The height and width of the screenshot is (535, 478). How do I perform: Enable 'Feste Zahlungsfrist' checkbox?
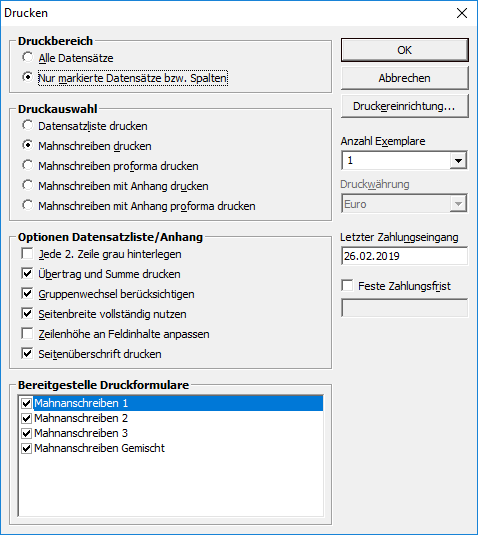point(347,286)
